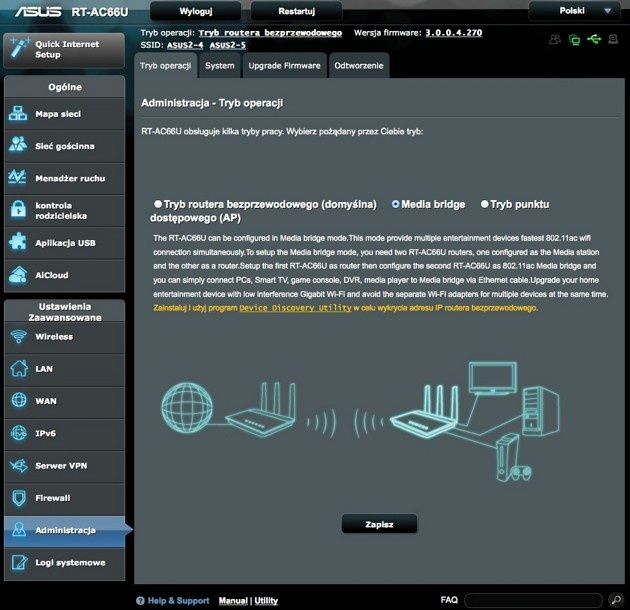
Task: Open the Quick Internet Setup wand icon
Action: pyautogui.click(x=19, y=48)
